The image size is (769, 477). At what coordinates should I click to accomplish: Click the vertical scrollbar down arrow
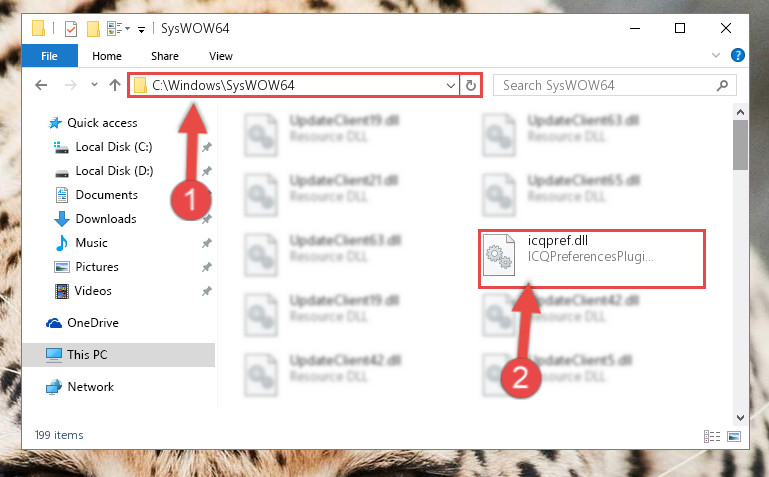pos(740,418)
